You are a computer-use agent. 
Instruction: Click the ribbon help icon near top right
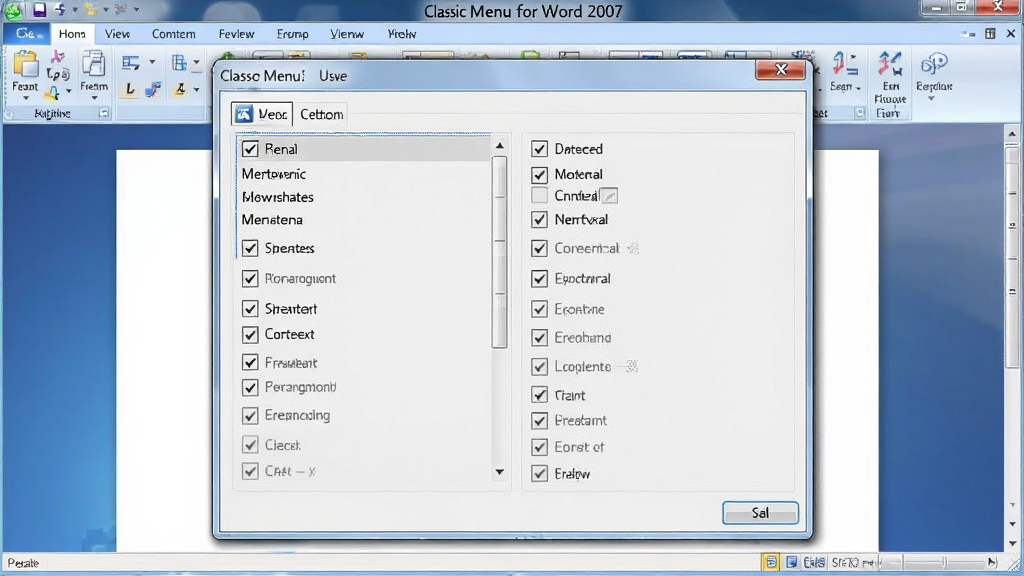990,33
